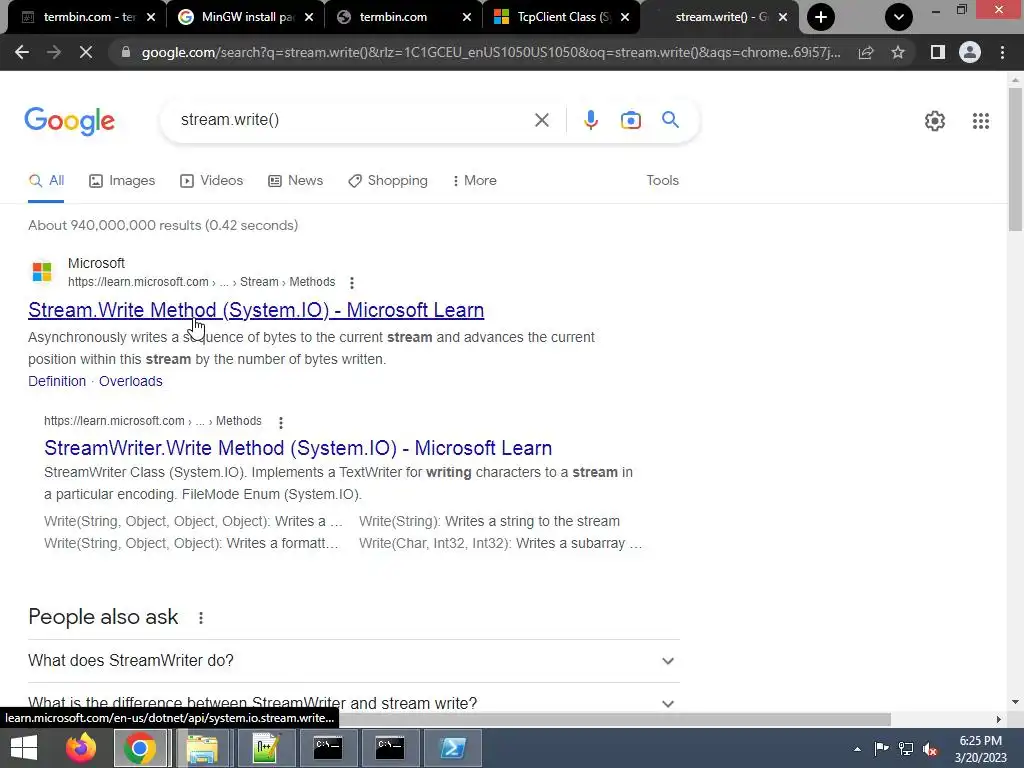Select the Images search filter
Image resolution: width=1024 pixels, height=768 pixels.
click(122, 181)
